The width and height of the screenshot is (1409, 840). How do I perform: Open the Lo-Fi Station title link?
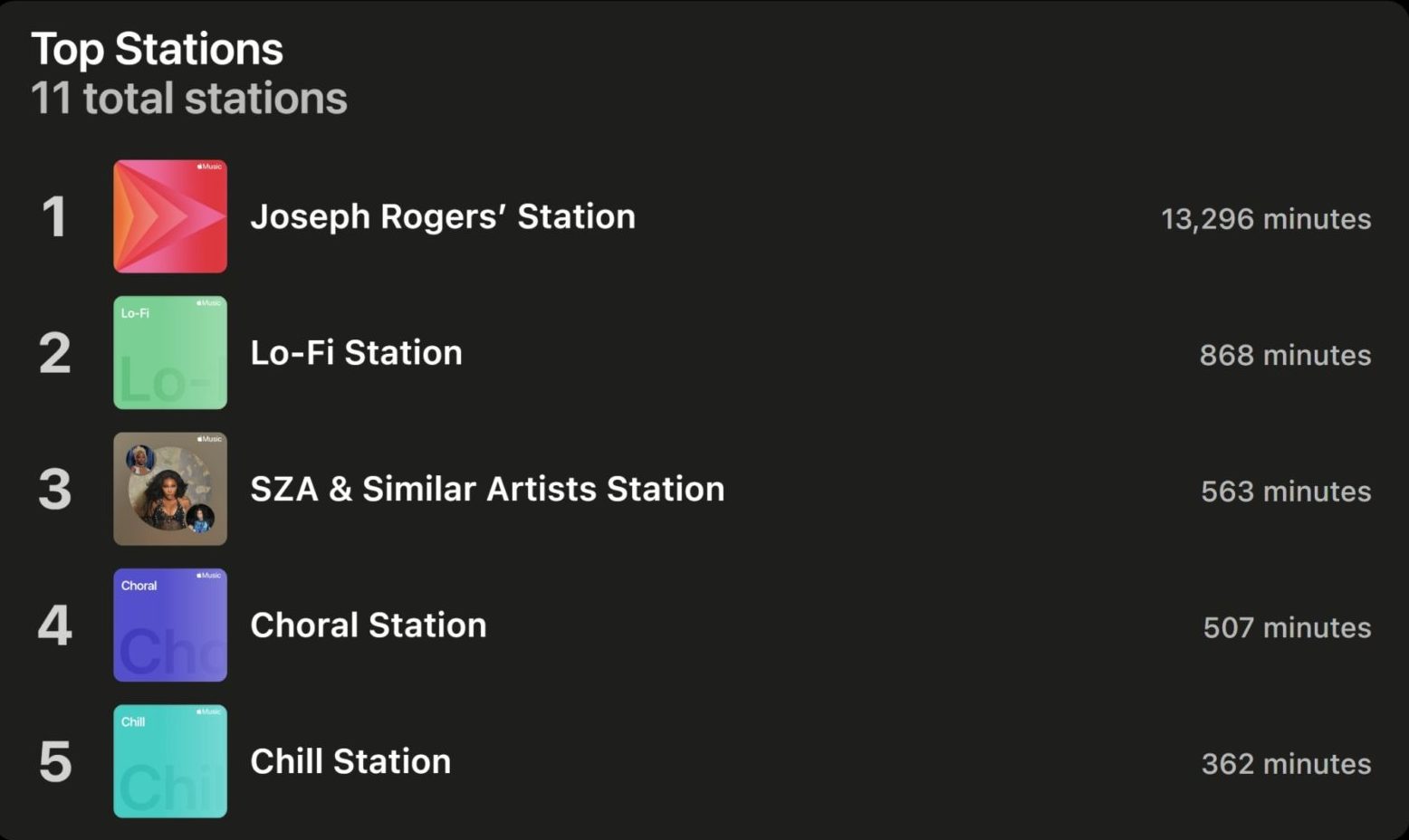tap(356, 353)
